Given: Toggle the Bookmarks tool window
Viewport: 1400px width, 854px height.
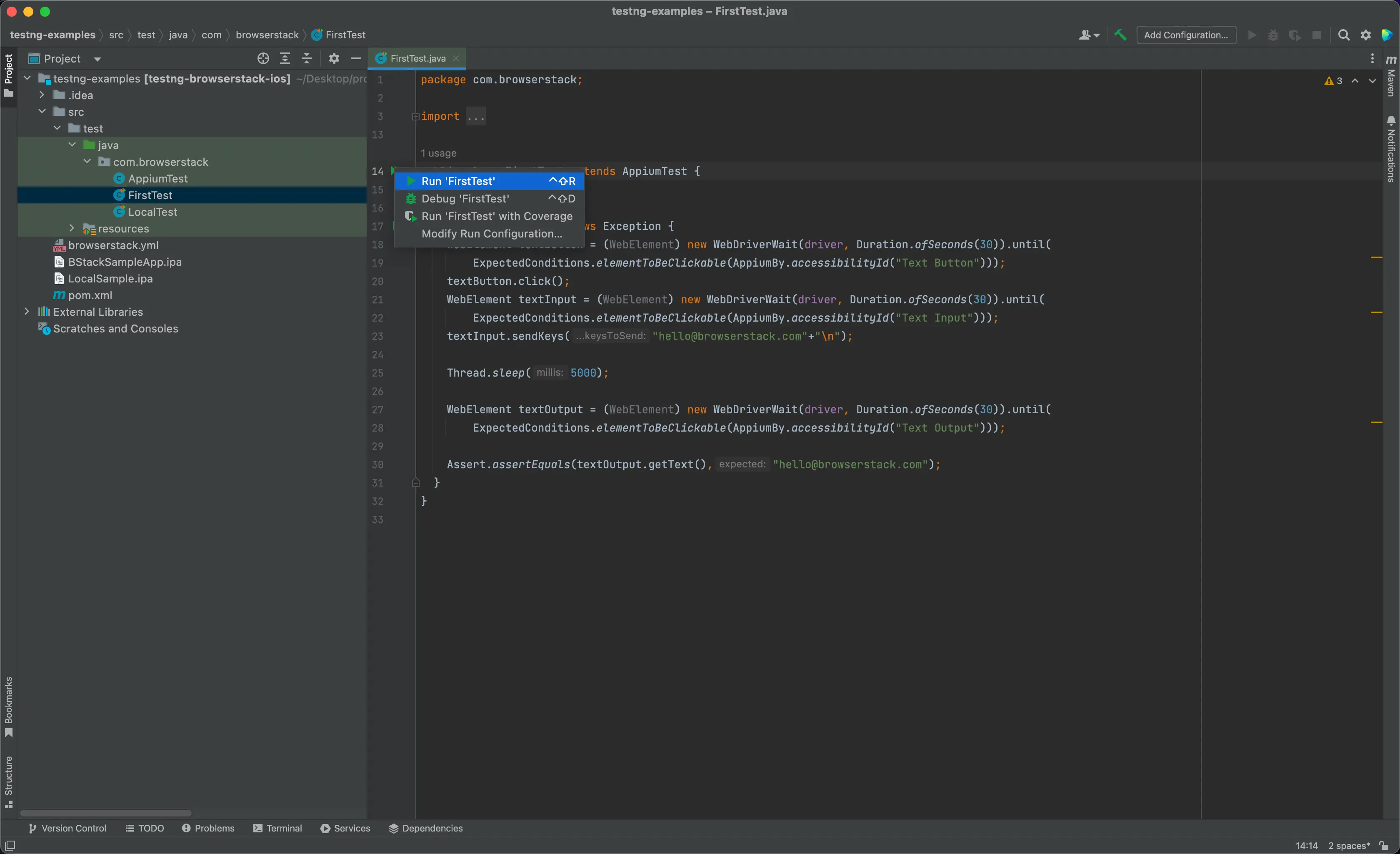Looking at the screenshot, I should tap(8, 706).
